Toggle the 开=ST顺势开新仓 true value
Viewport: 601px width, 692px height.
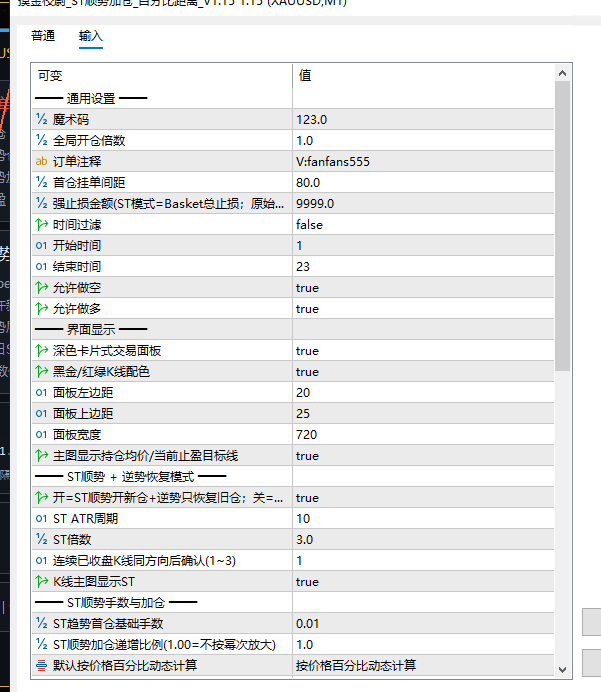pos(423,497)
